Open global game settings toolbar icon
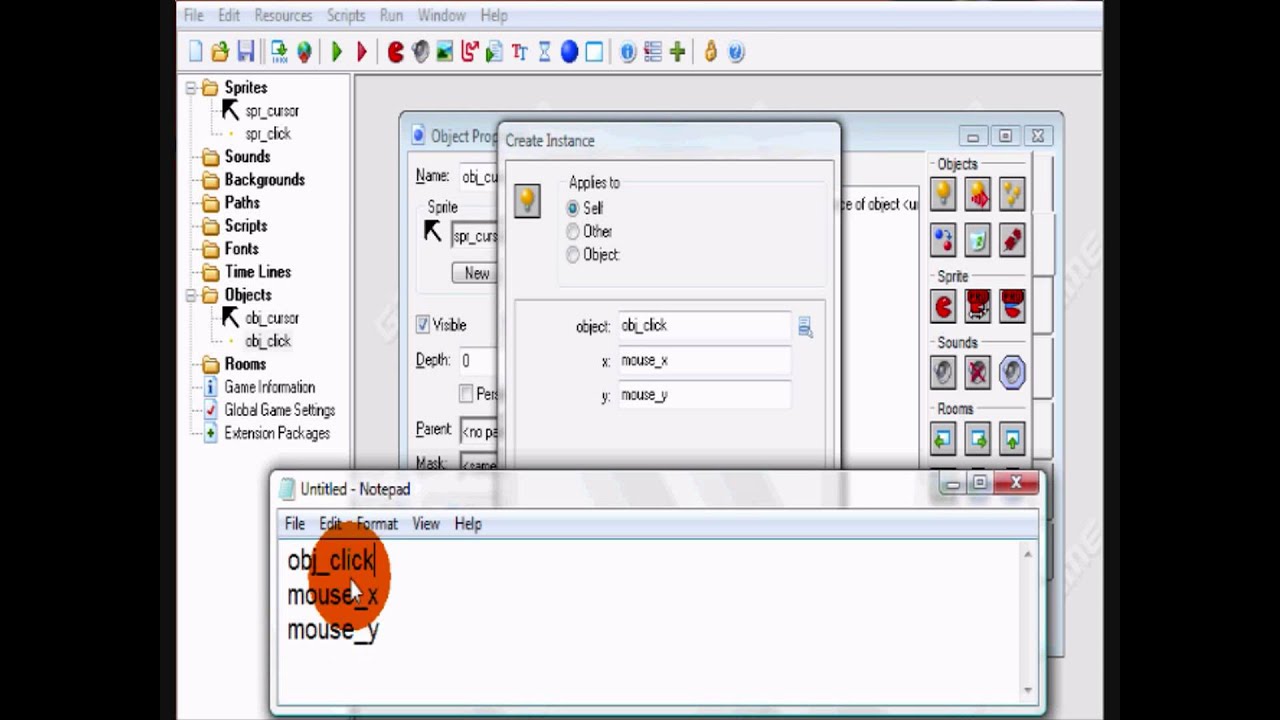 (653, 52)
